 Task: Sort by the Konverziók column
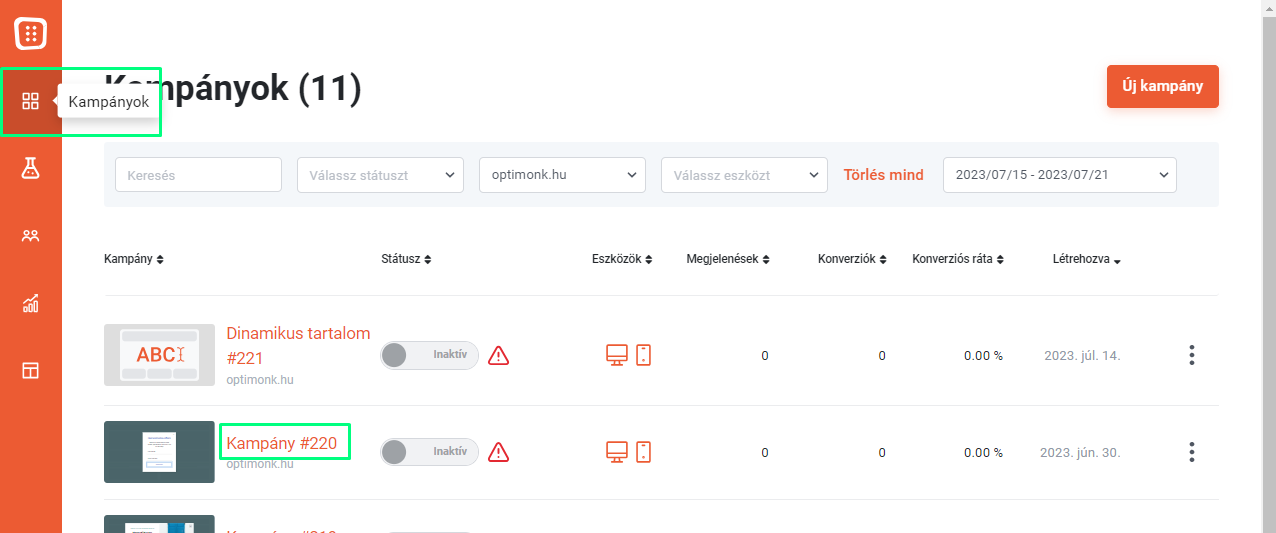[x=853, y=259]
